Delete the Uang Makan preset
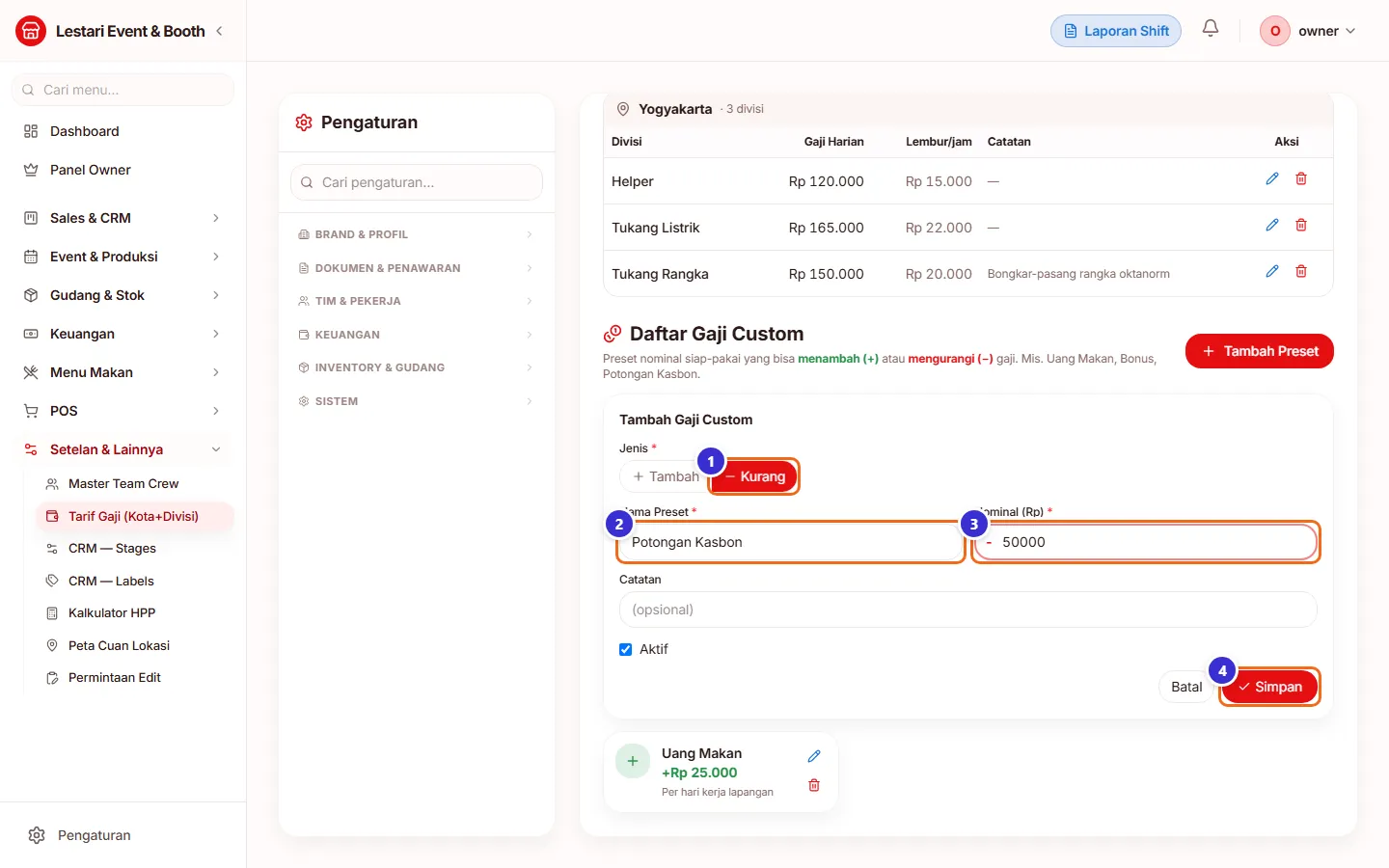Viewport: 1389px width, 868px height. (814, 785)
